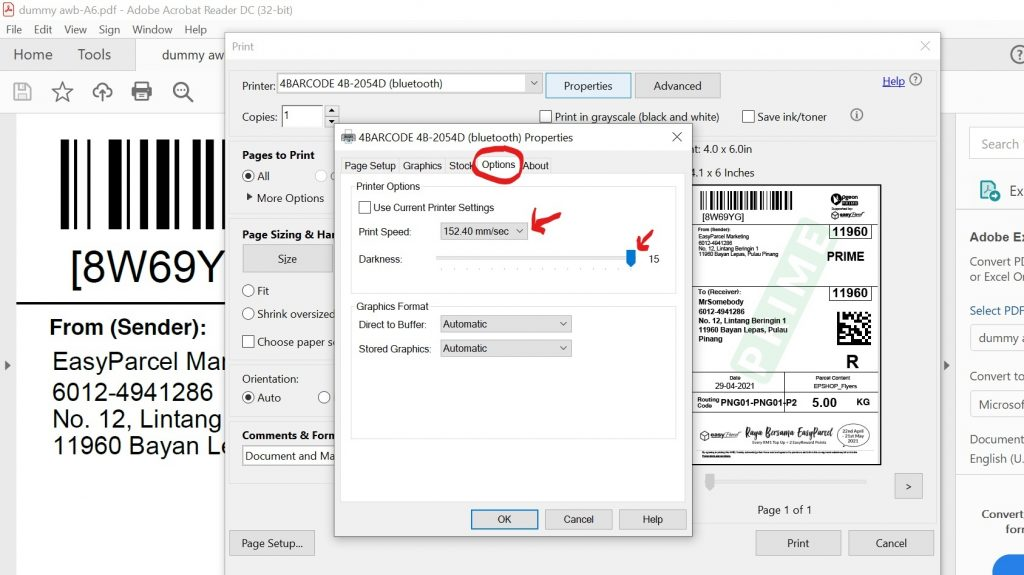Increase copies with stepper up arrow
The height and width of the screenshot is (575, 1024).
[x=331, y=110]
